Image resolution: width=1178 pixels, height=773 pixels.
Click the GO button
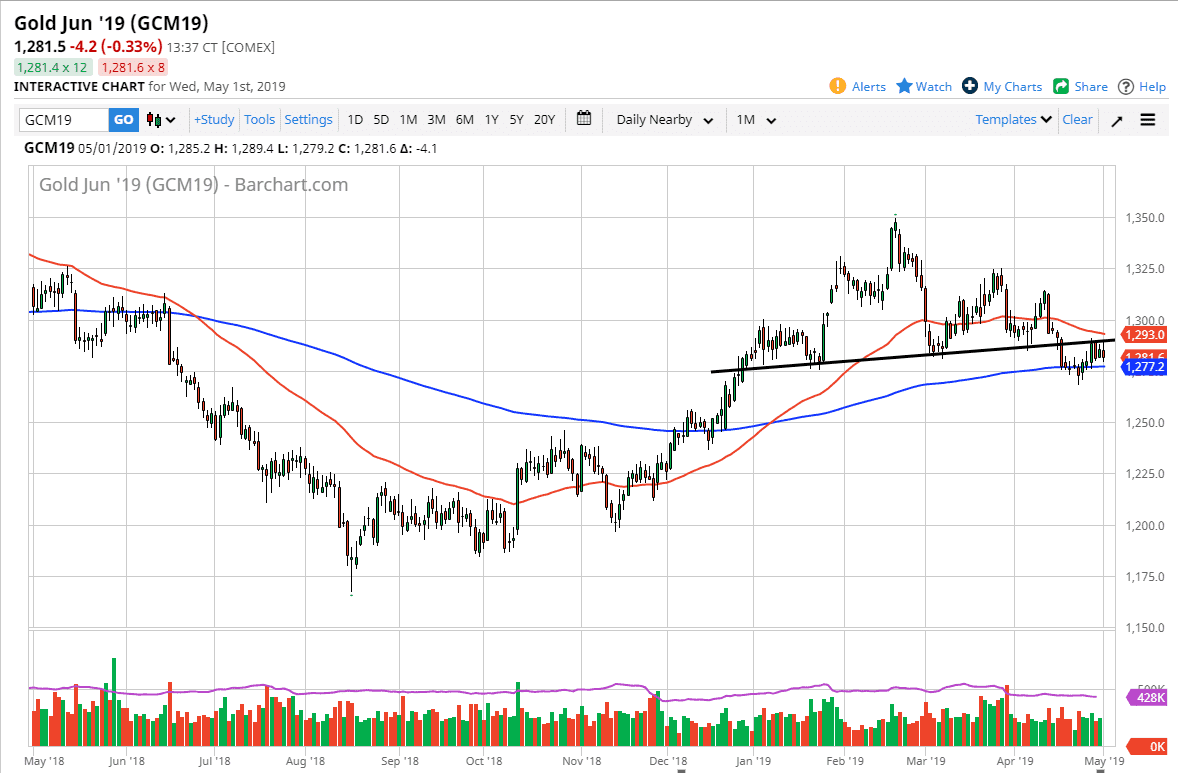121,119
